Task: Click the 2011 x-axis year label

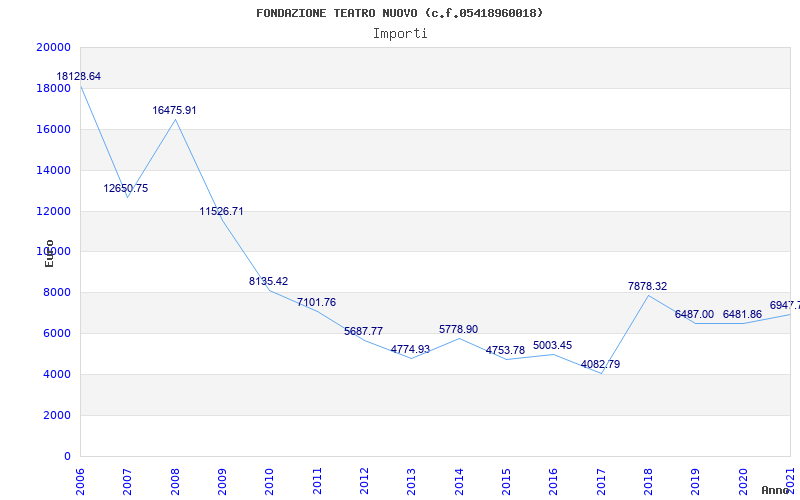Action: [317, 481]
